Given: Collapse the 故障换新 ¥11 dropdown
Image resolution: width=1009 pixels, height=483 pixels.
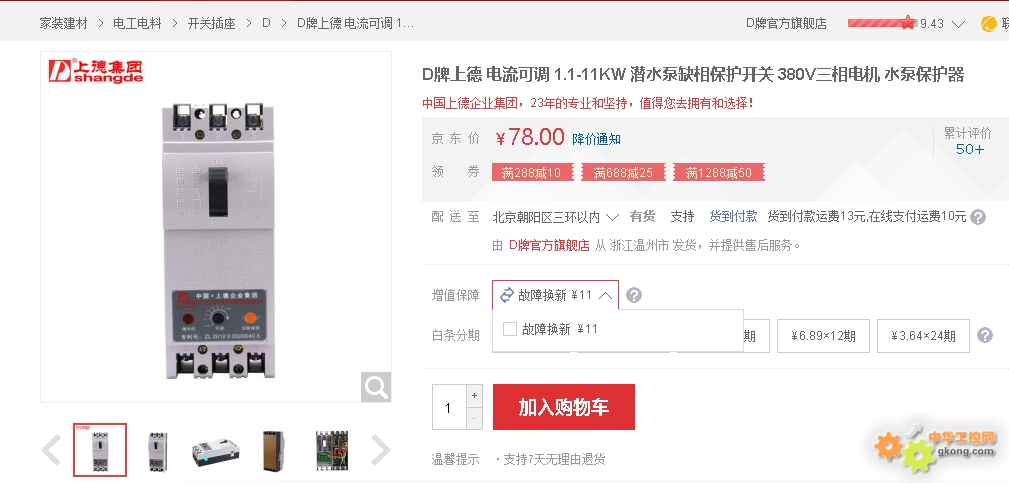Looking at the screenshot, I should 555,295.
